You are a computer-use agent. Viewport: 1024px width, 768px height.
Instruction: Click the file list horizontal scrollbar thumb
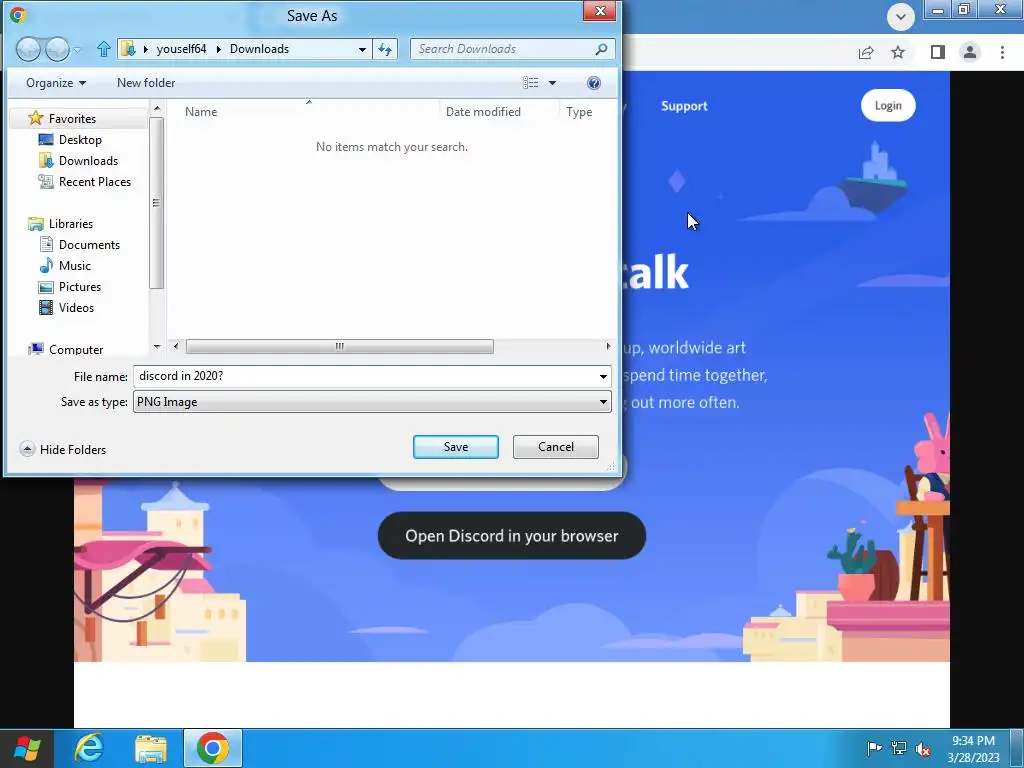(x=340, y=346)
